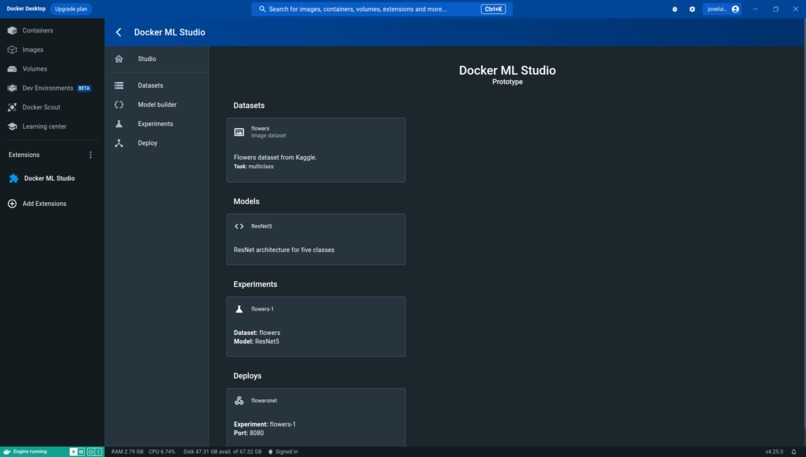The height and width of the screenshot is (457, 806).
Task: Open Studio home in the extension menu
Action: click(x=157, y=59)
